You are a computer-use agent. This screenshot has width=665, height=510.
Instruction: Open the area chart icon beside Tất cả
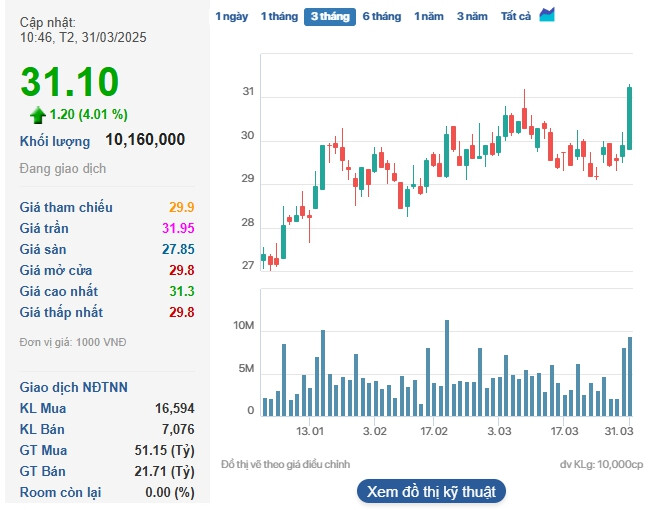click(546, 15)
